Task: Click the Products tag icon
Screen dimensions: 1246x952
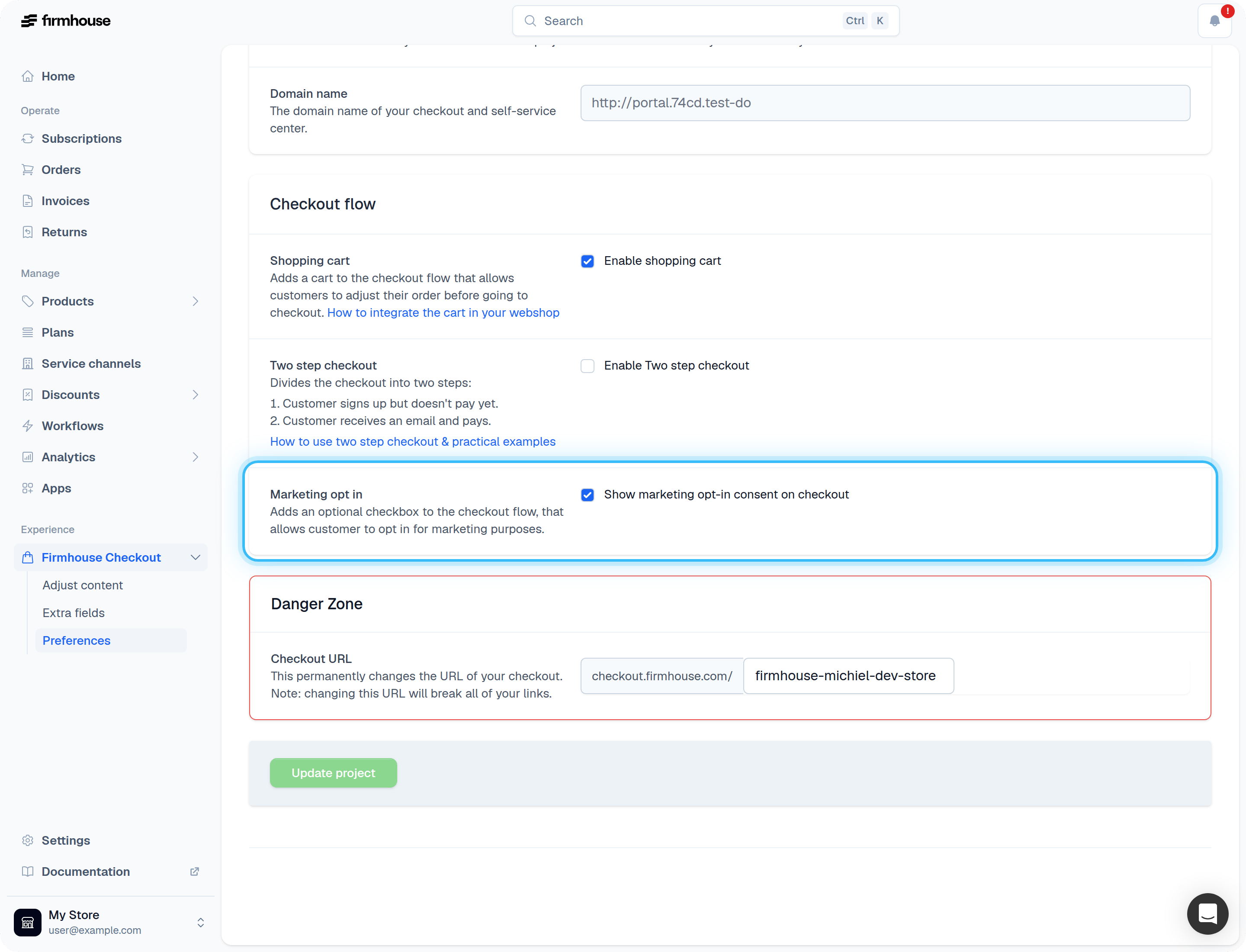Action: pyautogui.click(x=28, y=301)
